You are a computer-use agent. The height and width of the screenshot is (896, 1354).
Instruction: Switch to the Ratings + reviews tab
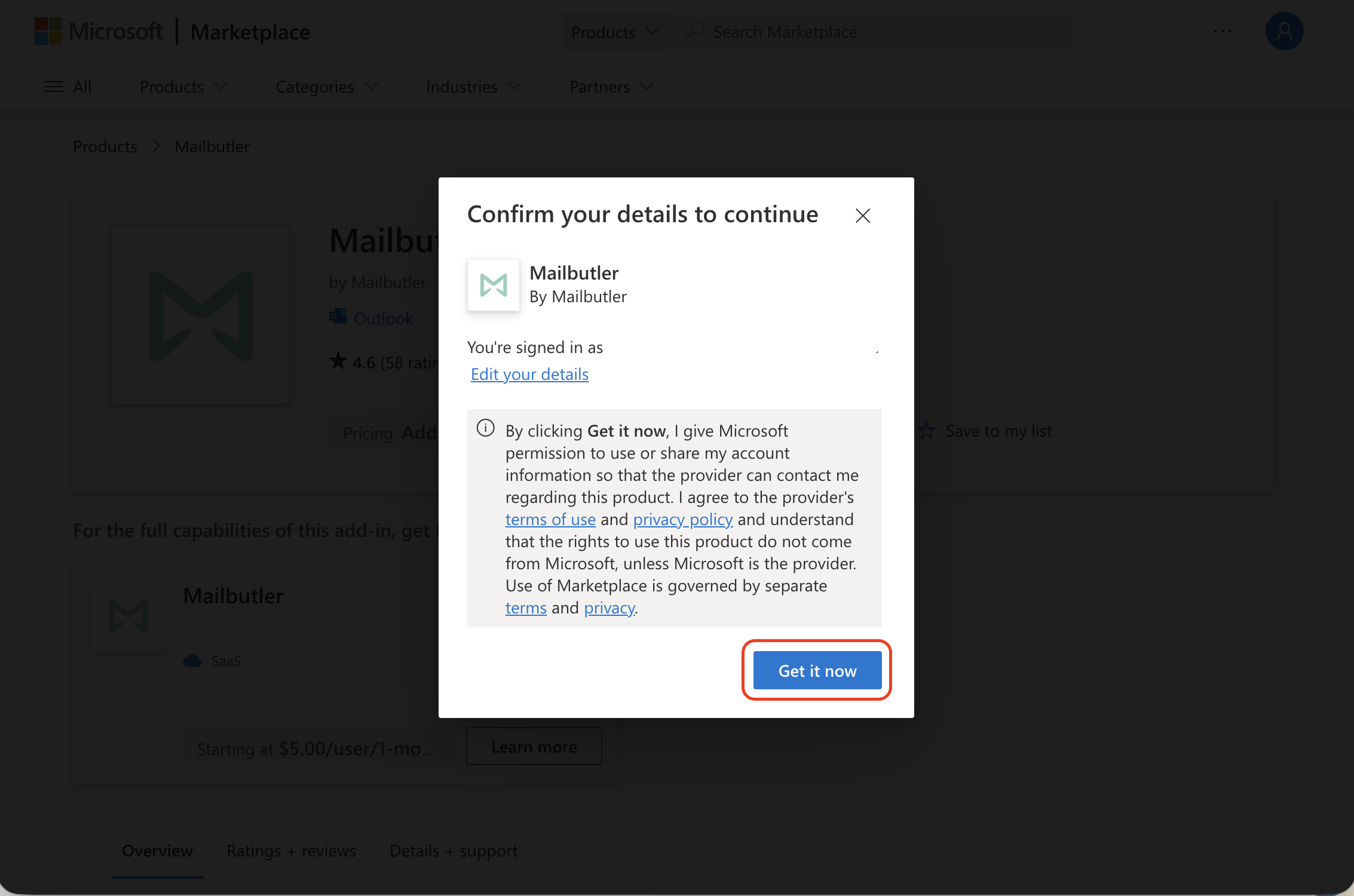pyautogui.click(x=291, y=851)
